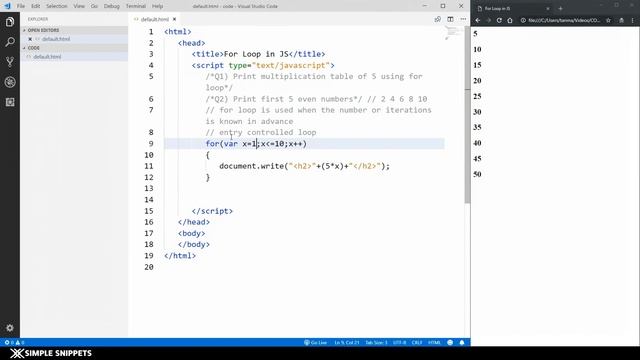Change the HTML language mode selector
Screen dimensions: 640x360
coord(434,342)
